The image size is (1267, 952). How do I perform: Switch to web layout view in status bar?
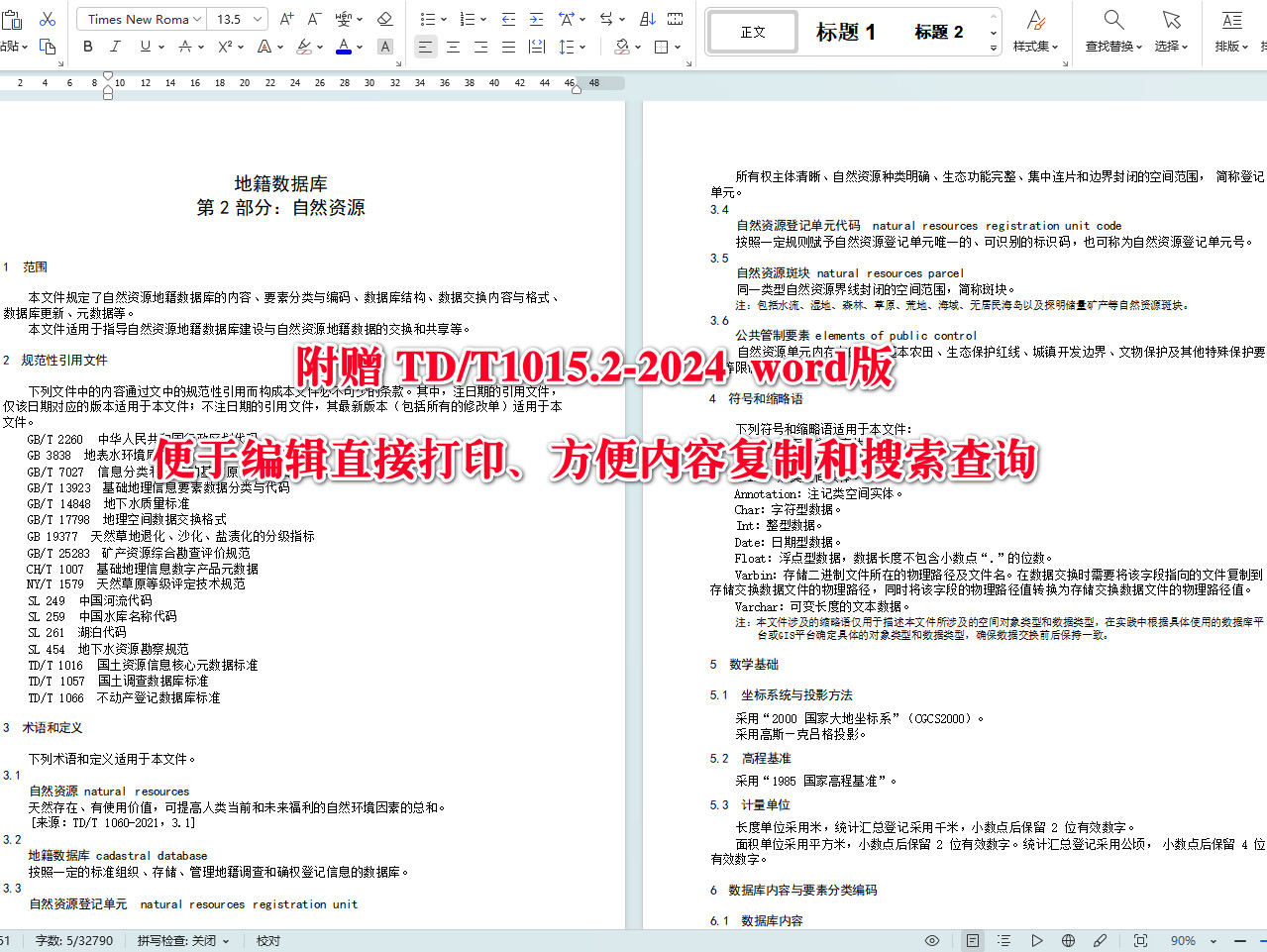pyautogui.click(x=1069, y=940)
